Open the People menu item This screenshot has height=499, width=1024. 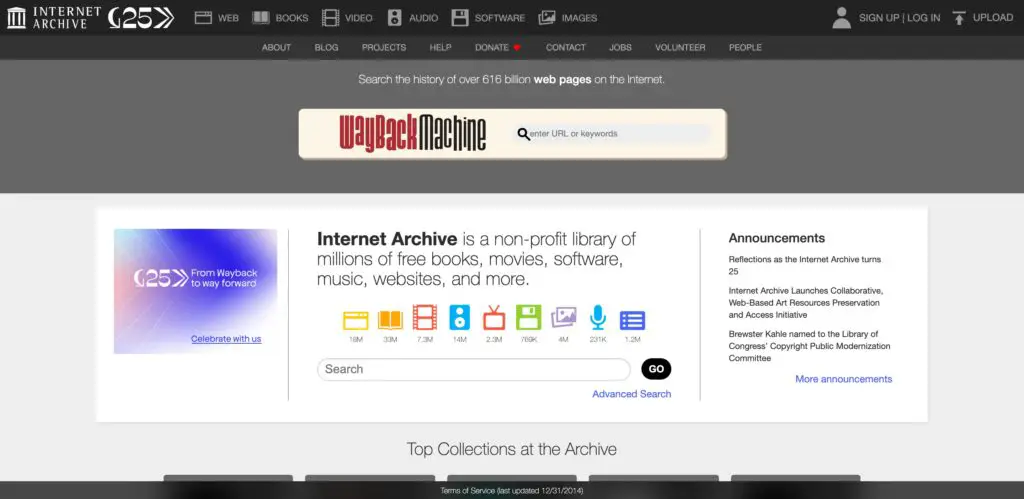(745, 48)
